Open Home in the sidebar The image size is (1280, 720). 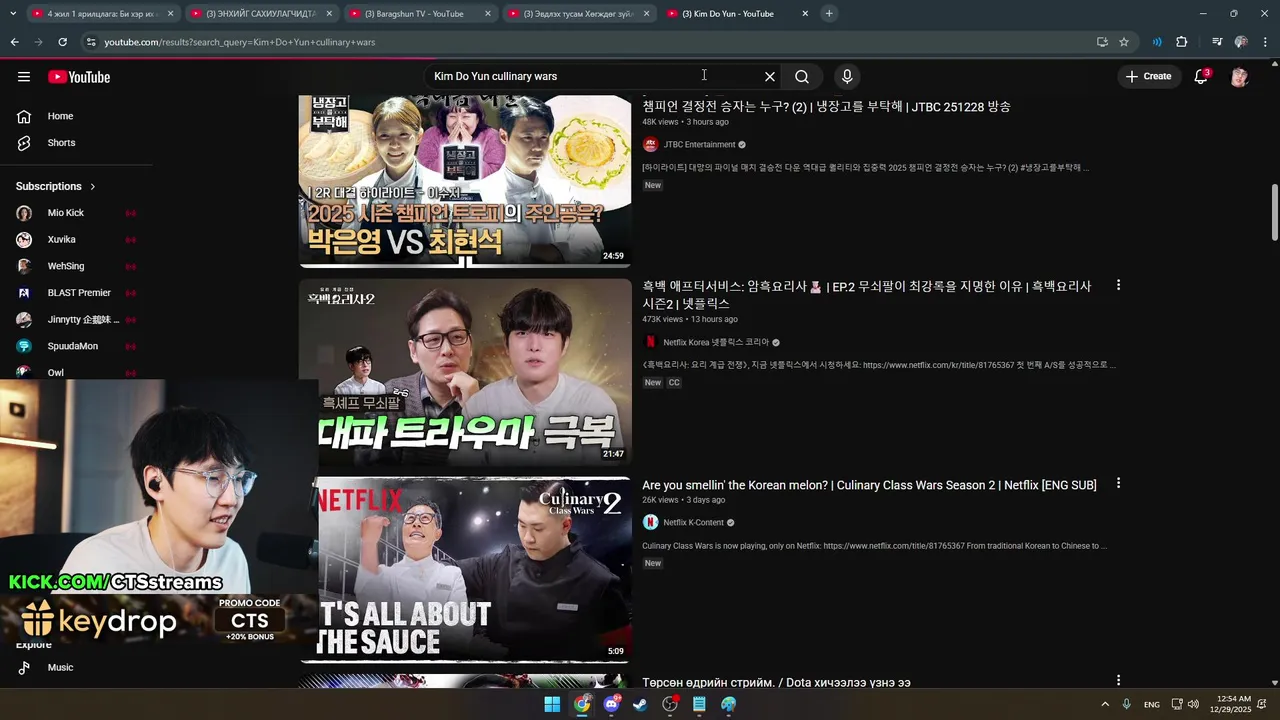tap(60, 116)
